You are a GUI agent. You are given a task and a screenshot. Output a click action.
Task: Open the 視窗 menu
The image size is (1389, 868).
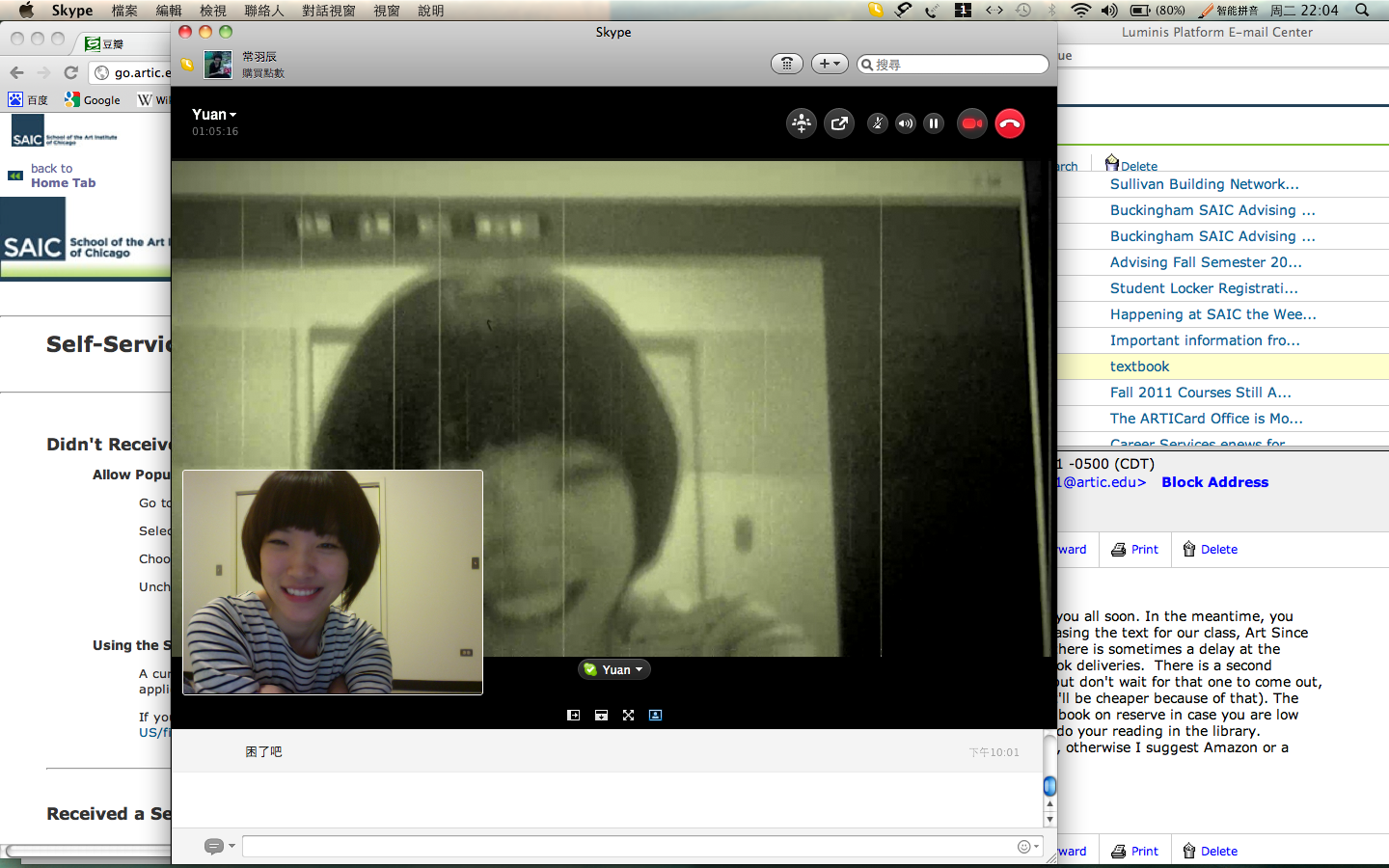click(387, 11)
